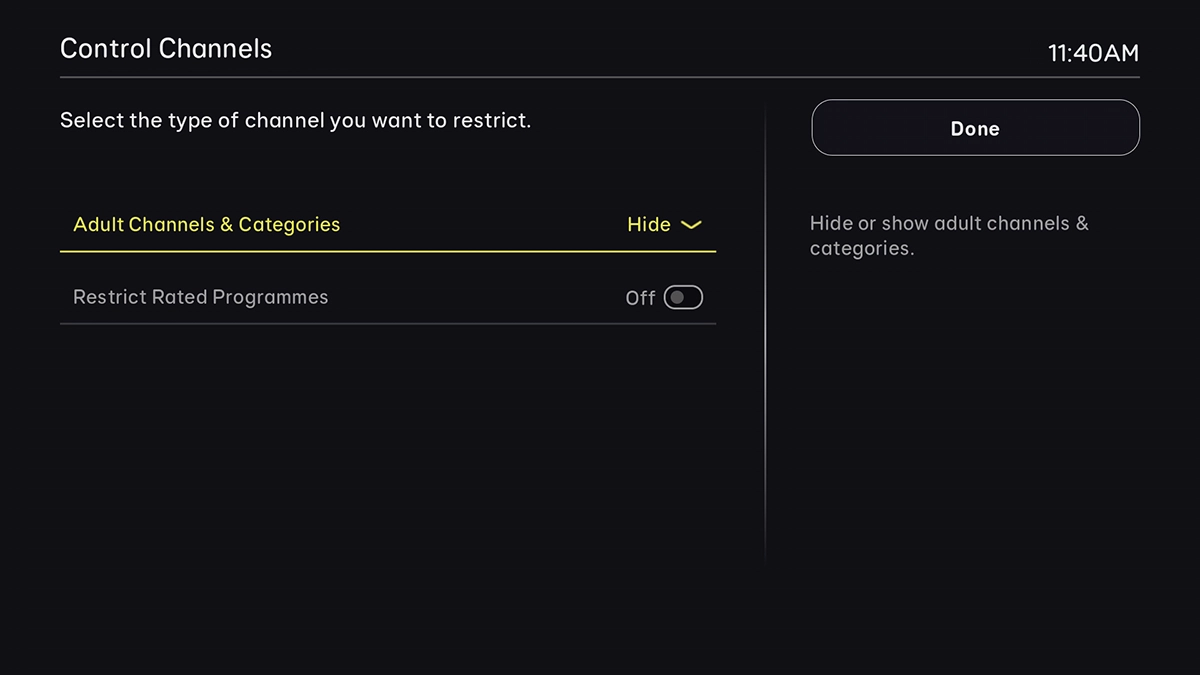The image size is (1200, 675).
Task: Select the highlighted Adult Channels & Categories option
Action: (x=206, y=224)
